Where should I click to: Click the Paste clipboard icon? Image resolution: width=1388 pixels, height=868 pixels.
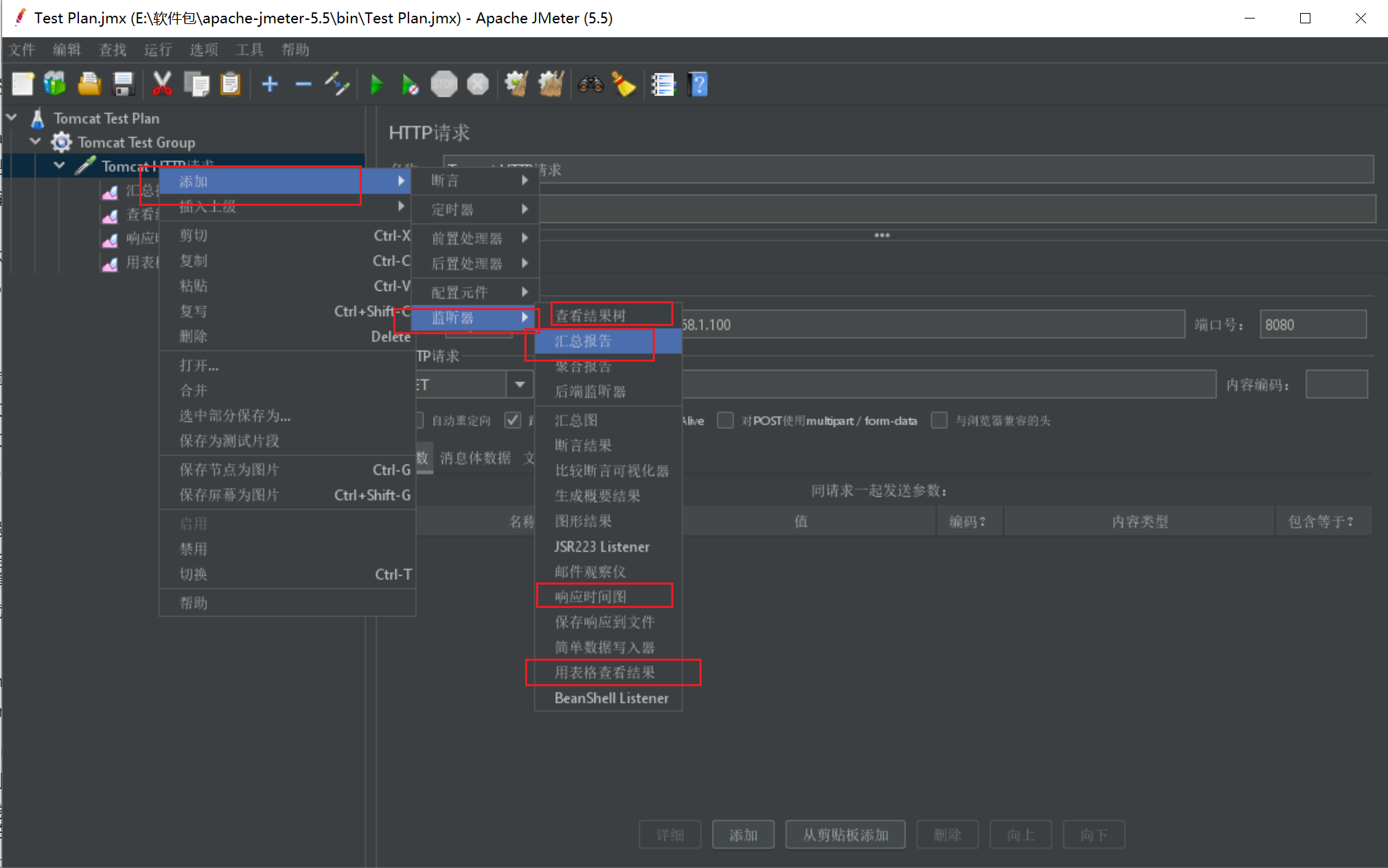230,84
